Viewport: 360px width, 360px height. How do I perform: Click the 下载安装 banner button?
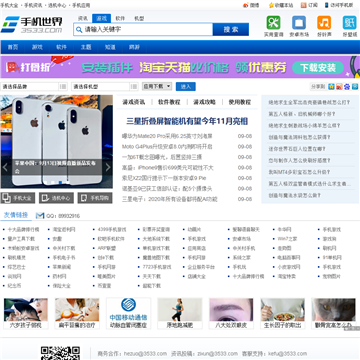pos(318,68)
